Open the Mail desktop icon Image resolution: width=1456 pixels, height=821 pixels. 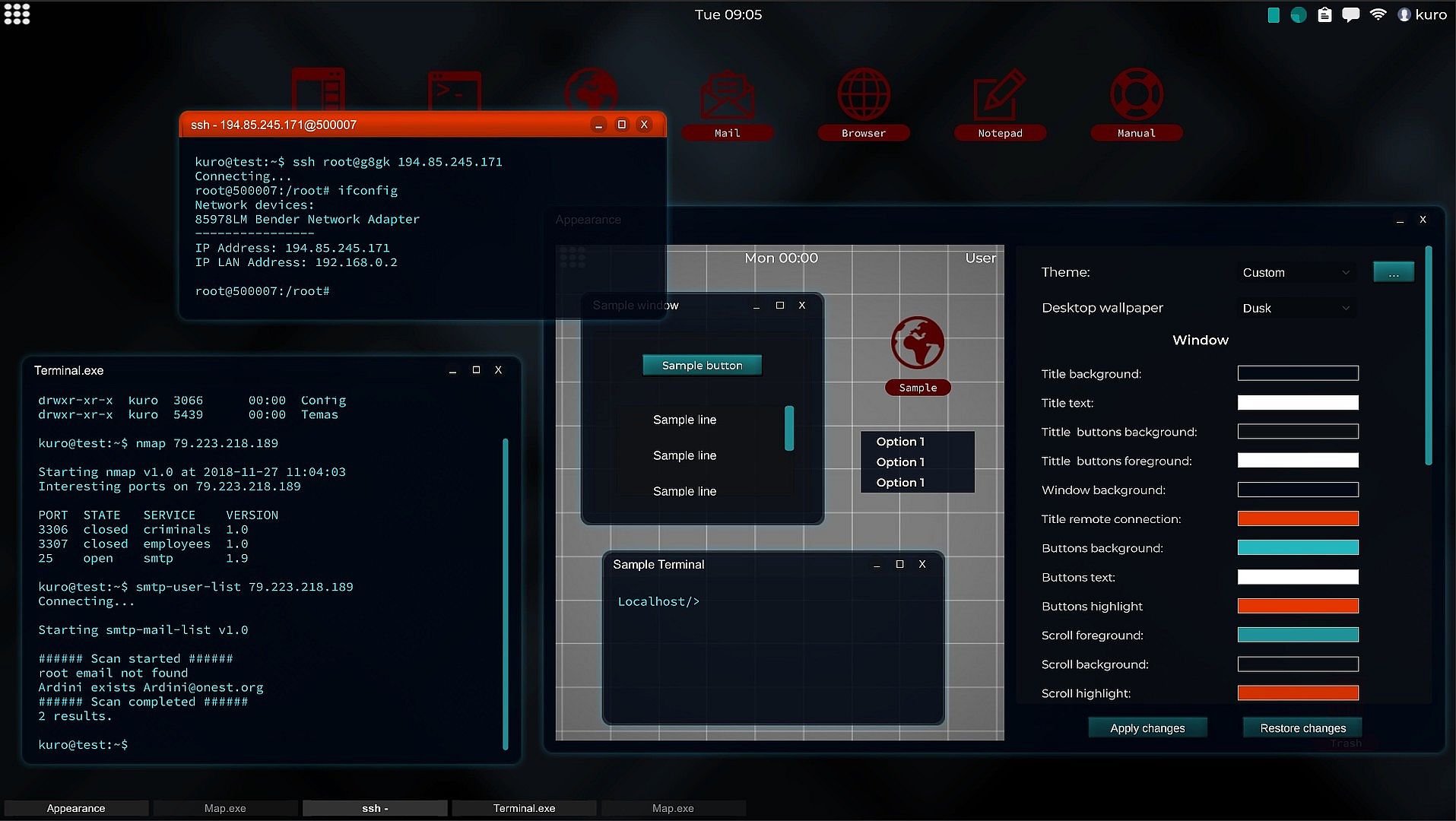pos(727,103)
